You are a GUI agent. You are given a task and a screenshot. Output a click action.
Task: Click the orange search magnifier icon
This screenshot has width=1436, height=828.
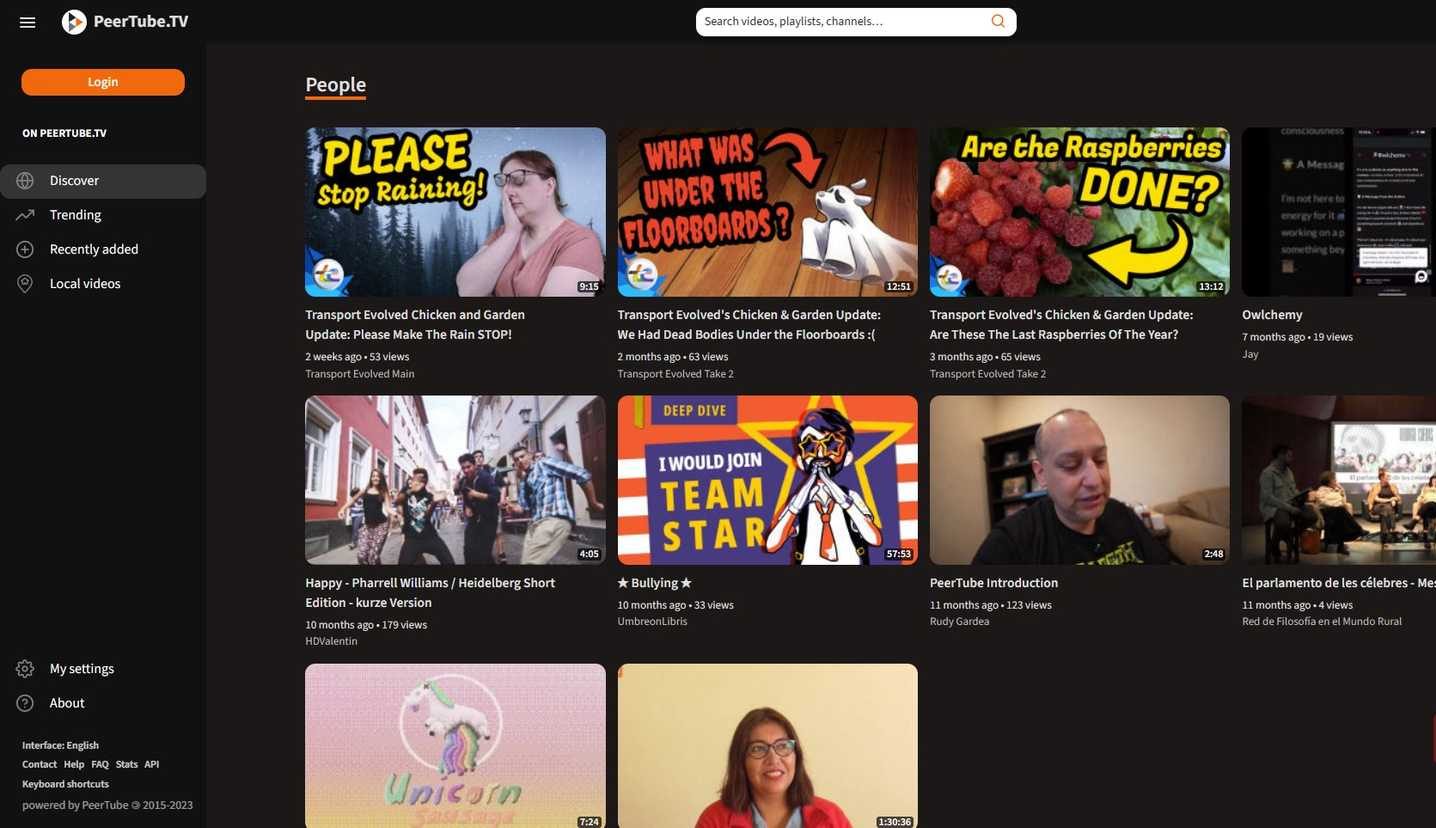[x=997, y=20]
